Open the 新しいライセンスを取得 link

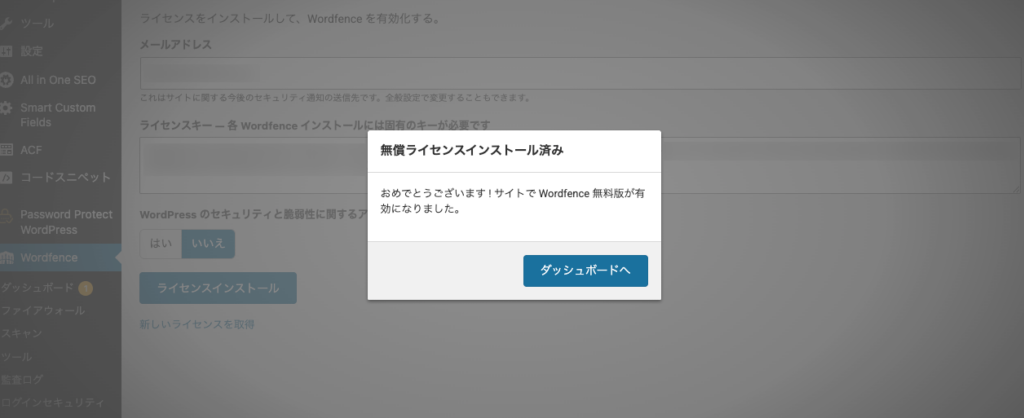tap(197, 324)
